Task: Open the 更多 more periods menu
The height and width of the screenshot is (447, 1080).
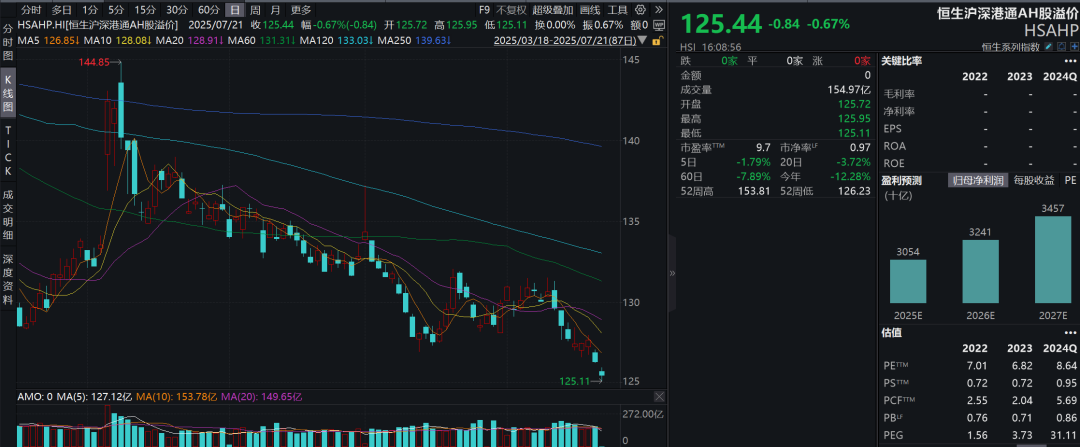Action: [301, 10]
